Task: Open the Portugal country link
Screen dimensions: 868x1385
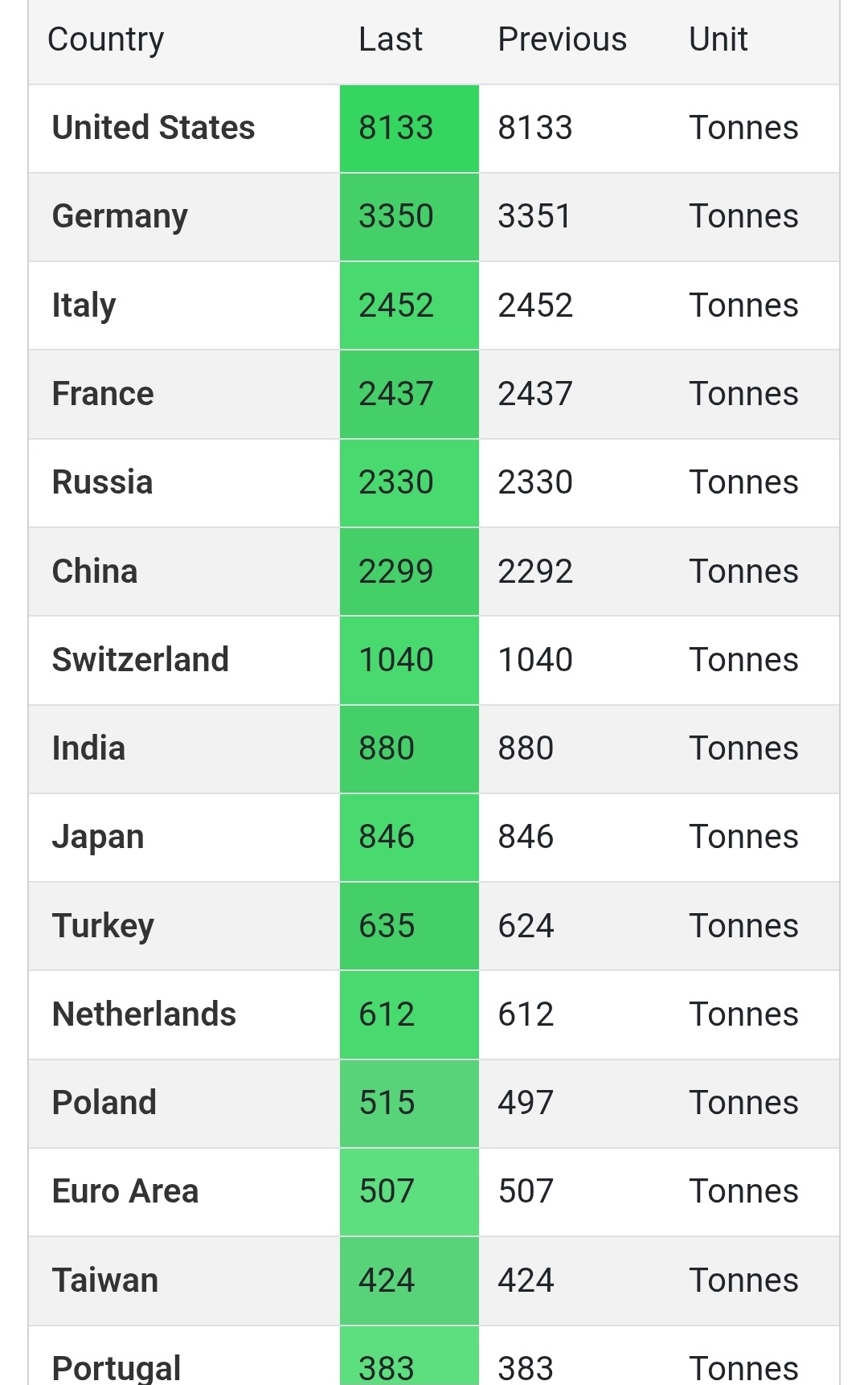Action: pos(117,1368)
